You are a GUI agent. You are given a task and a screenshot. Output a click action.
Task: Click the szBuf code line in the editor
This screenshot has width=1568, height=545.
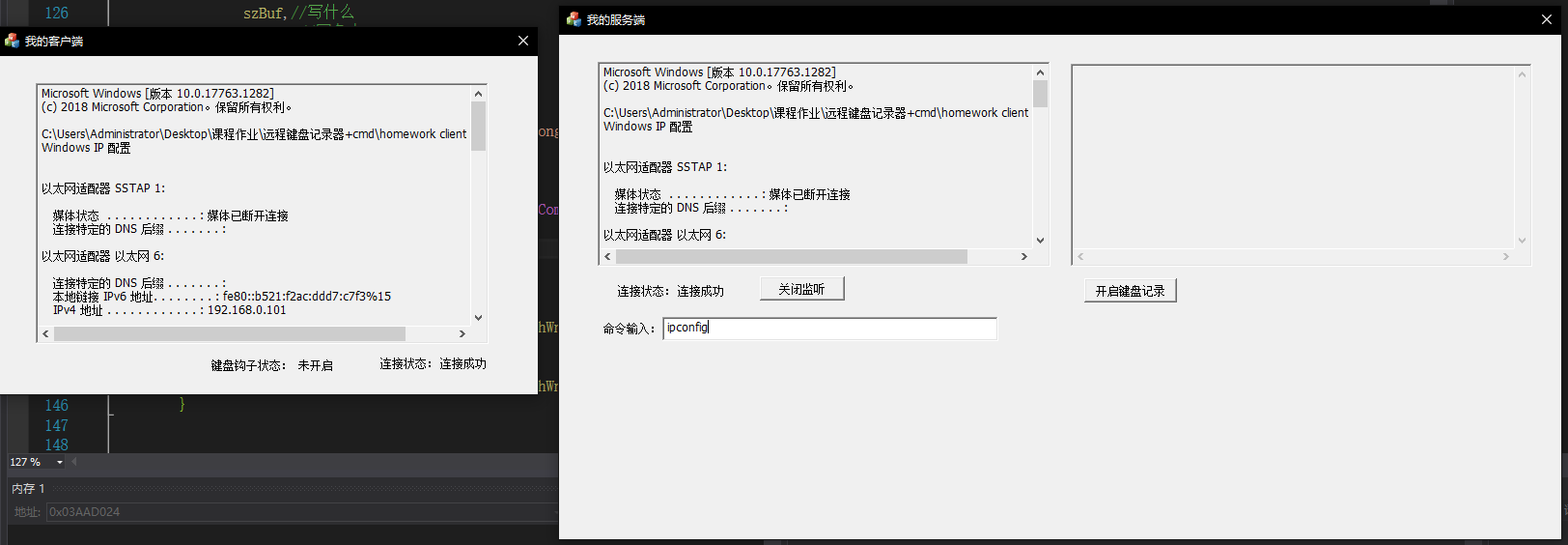tap(298, 13)
